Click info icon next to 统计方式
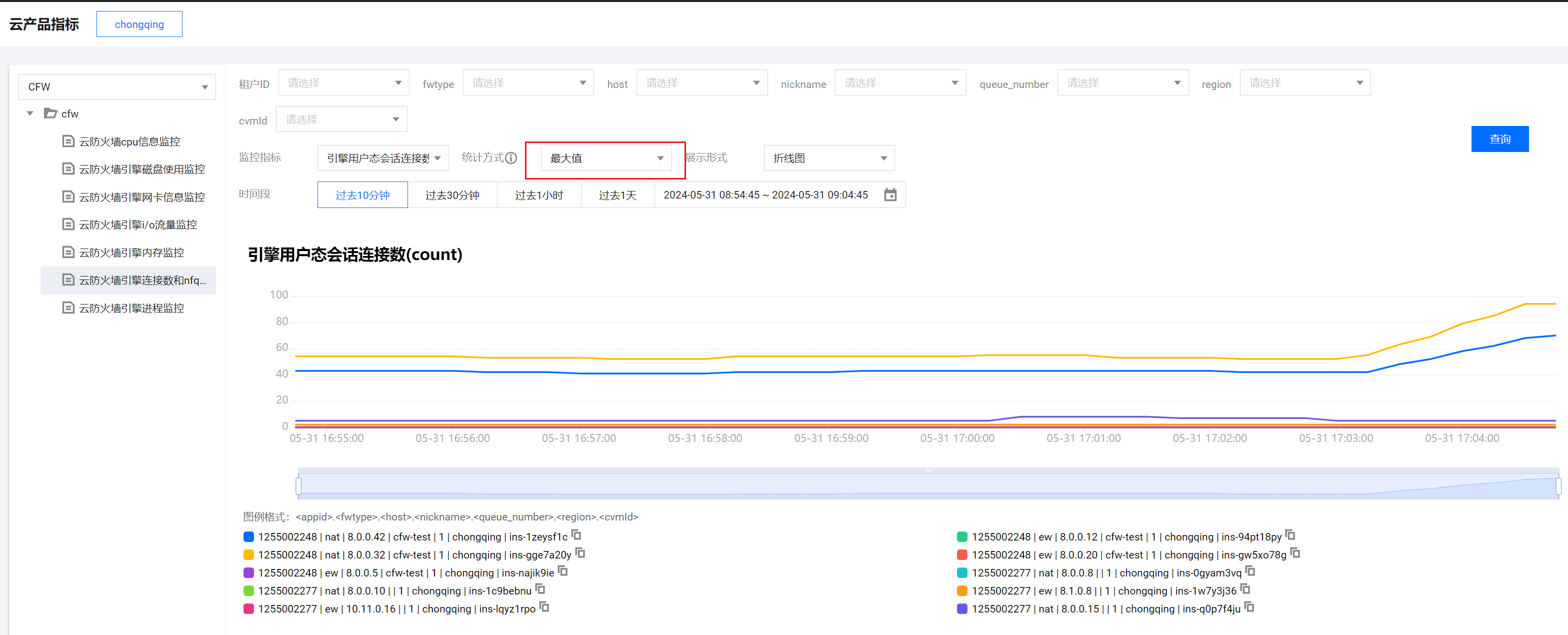Image resolution: width=1568 pixels, height=635 pixels. click(x=511, y=158)
